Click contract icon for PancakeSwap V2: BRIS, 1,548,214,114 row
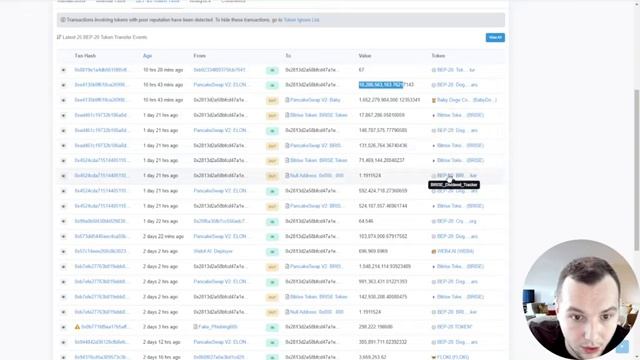 pyautogui.click(x=287, y=267)
